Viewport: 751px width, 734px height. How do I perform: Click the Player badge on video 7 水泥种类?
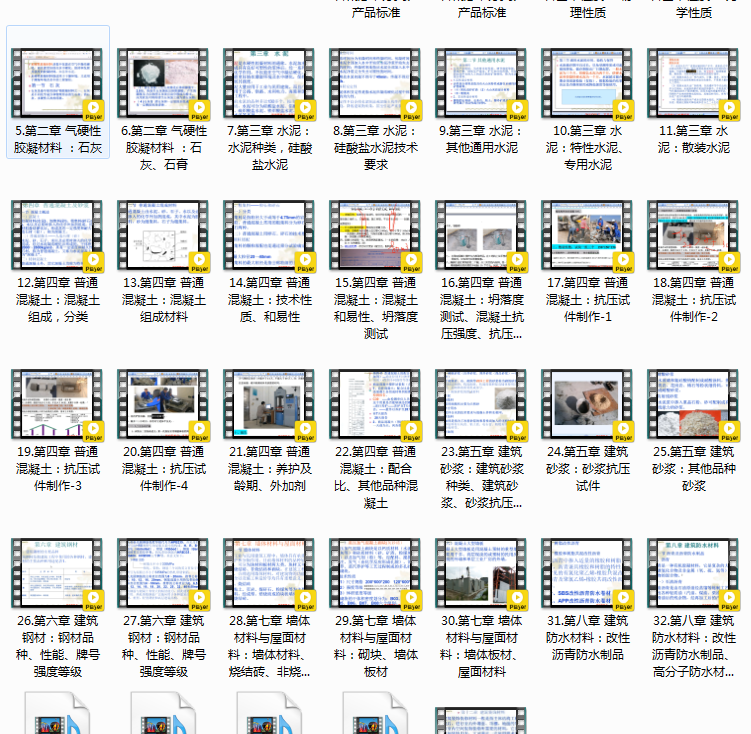(x=305, y=108)
